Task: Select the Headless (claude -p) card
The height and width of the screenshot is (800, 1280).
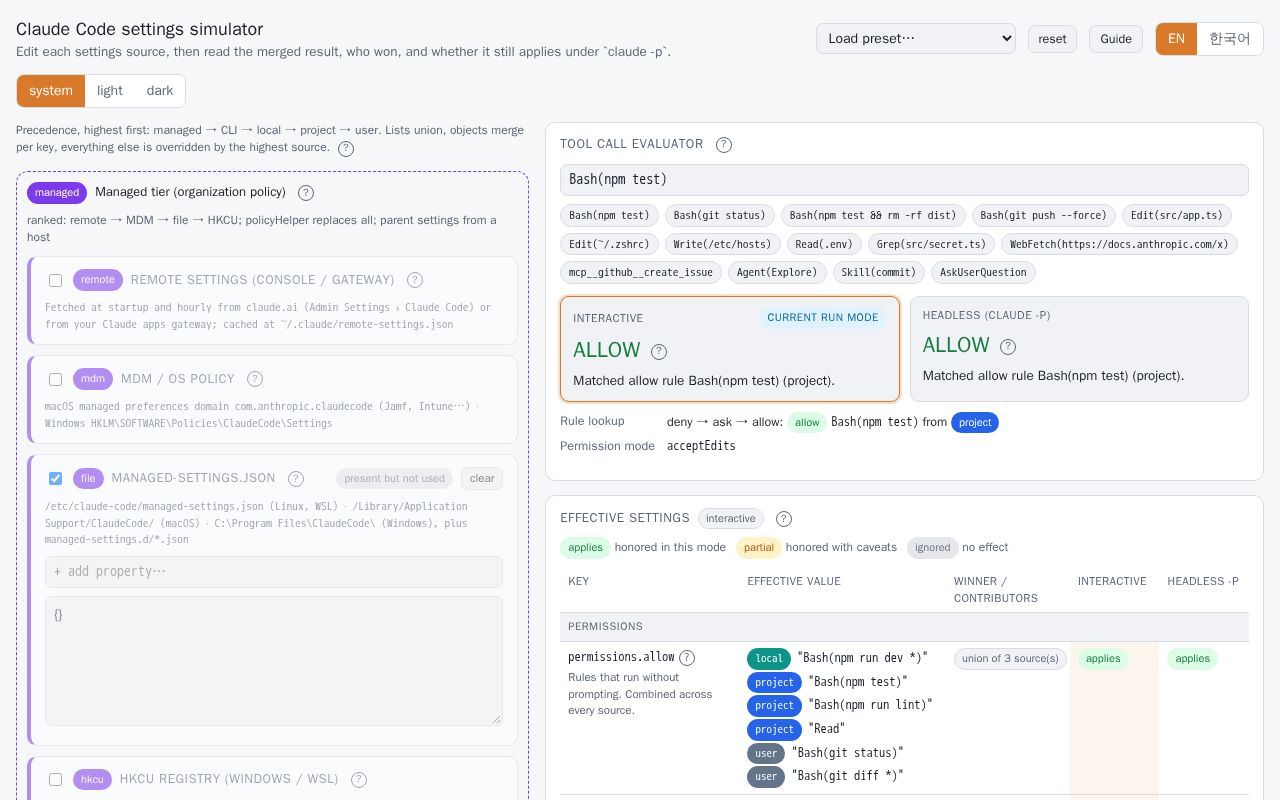Action: point(1079,349)
